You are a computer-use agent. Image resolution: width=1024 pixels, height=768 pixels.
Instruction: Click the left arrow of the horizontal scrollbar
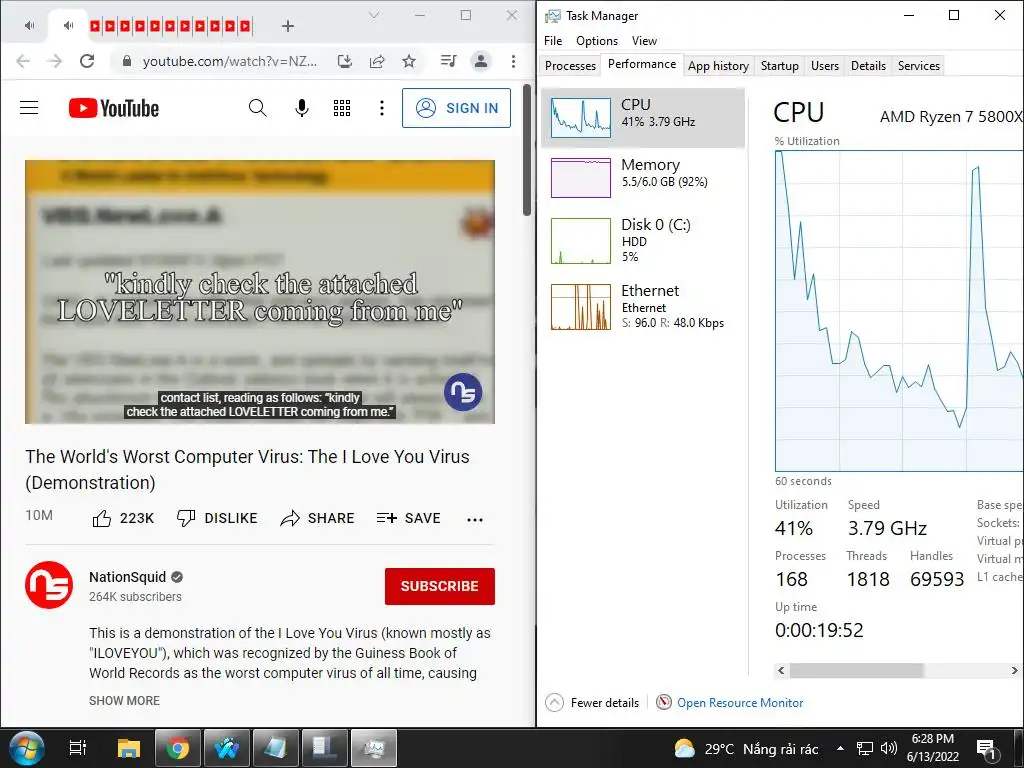(781, 671)
